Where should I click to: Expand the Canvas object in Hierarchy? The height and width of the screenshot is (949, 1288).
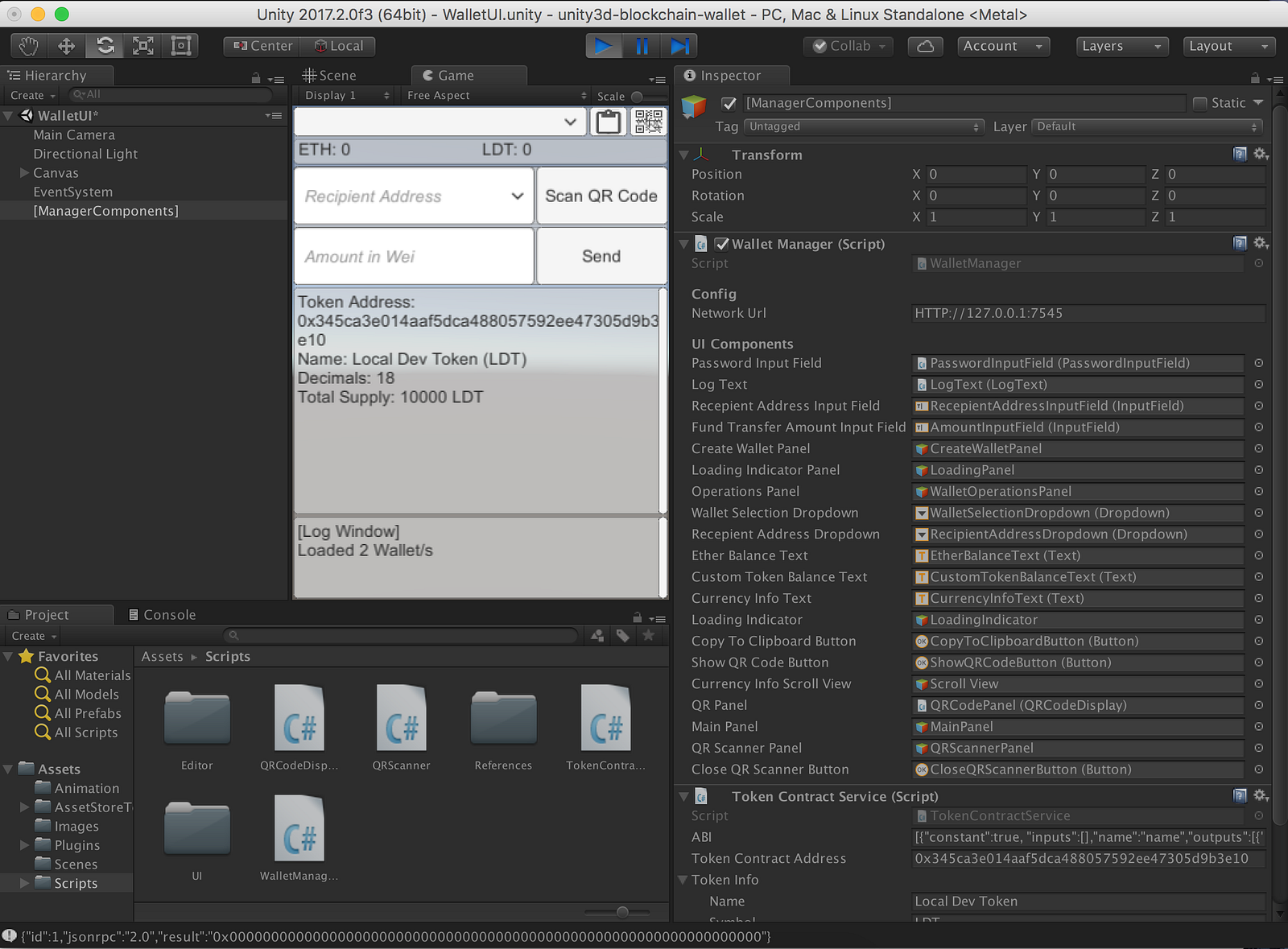tap(24, 172)
